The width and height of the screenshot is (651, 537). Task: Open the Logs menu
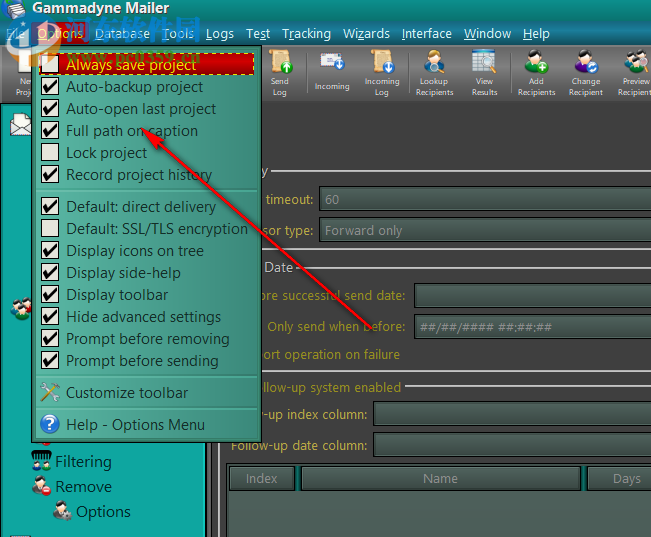[x=220, y=34]
